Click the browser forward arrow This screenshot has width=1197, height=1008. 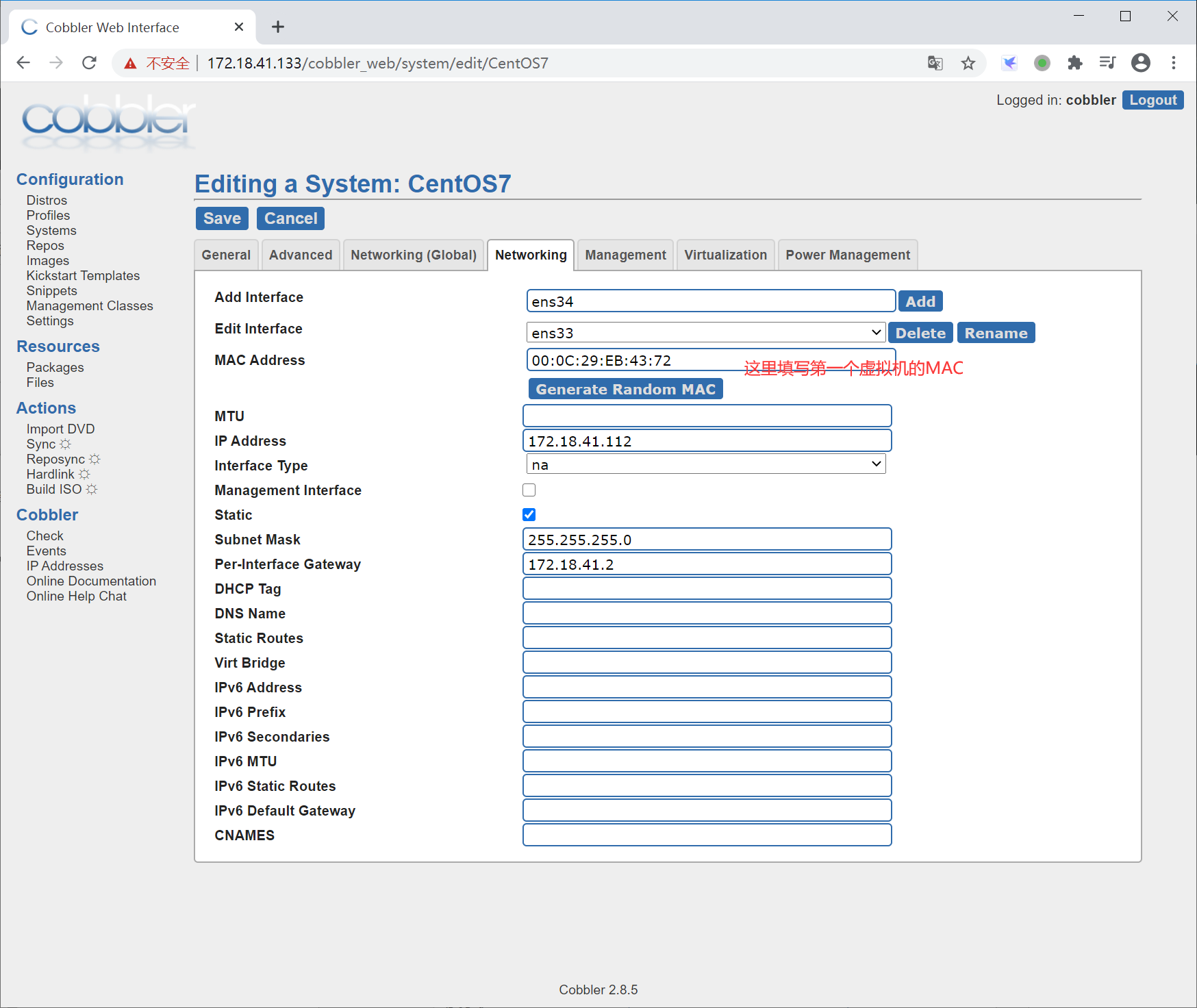56,63
